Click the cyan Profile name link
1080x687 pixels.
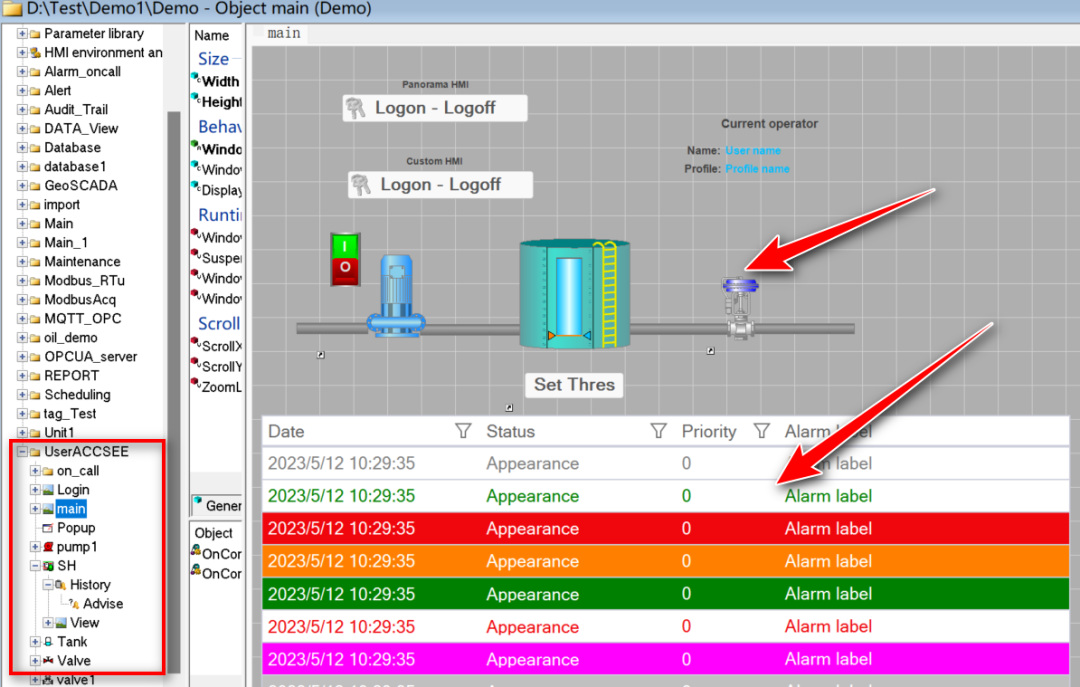[757, 169]
